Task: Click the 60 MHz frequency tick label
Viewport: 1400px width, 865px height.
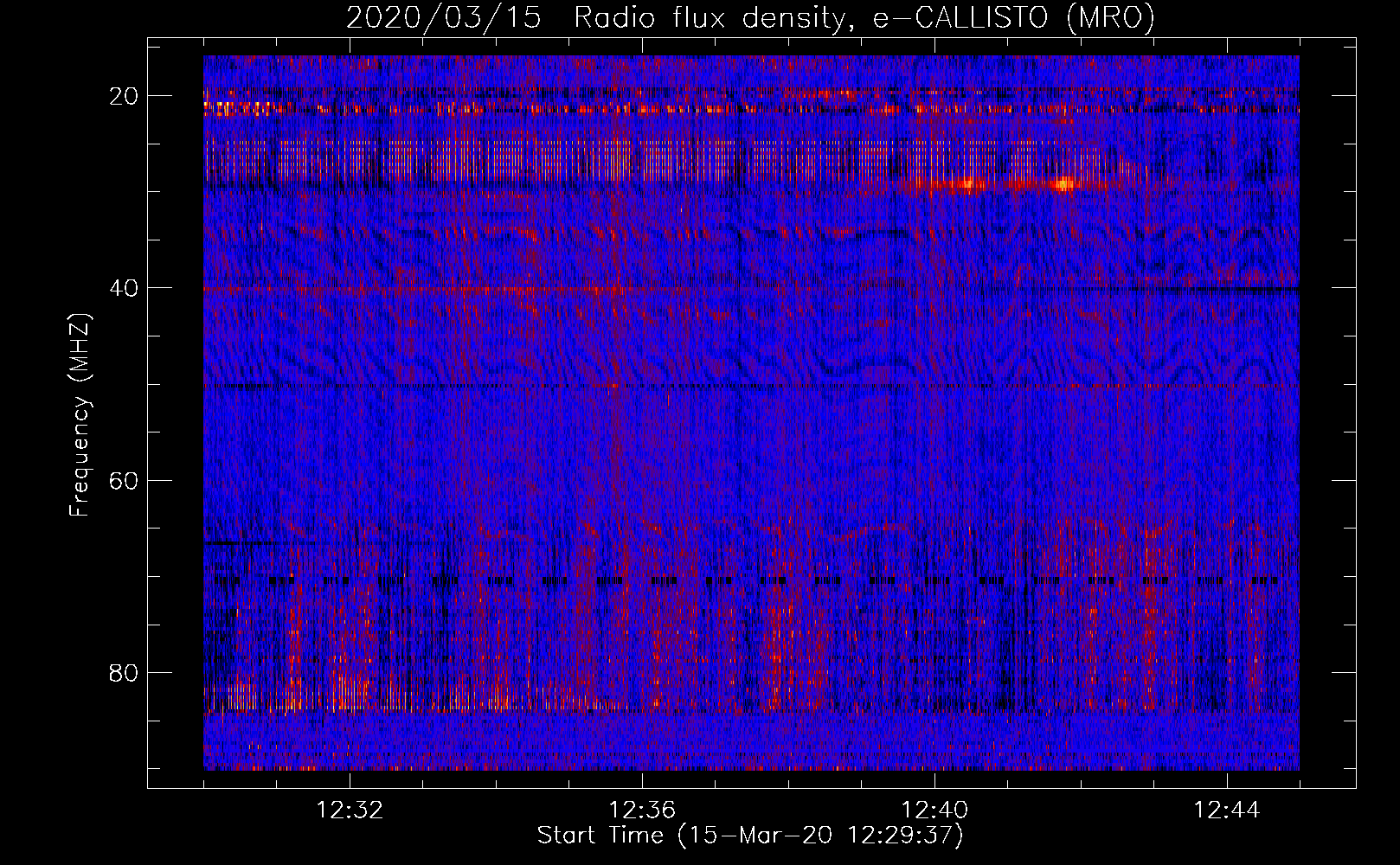Action: click(x=124, y=480)
